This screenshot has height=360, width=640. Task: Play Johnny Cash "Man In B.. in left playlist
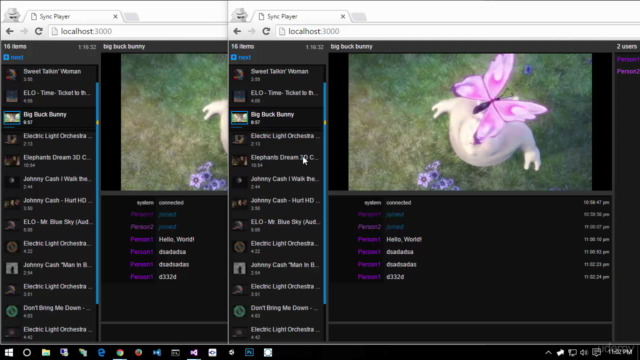pyautogui.click(x=49, y=268)
